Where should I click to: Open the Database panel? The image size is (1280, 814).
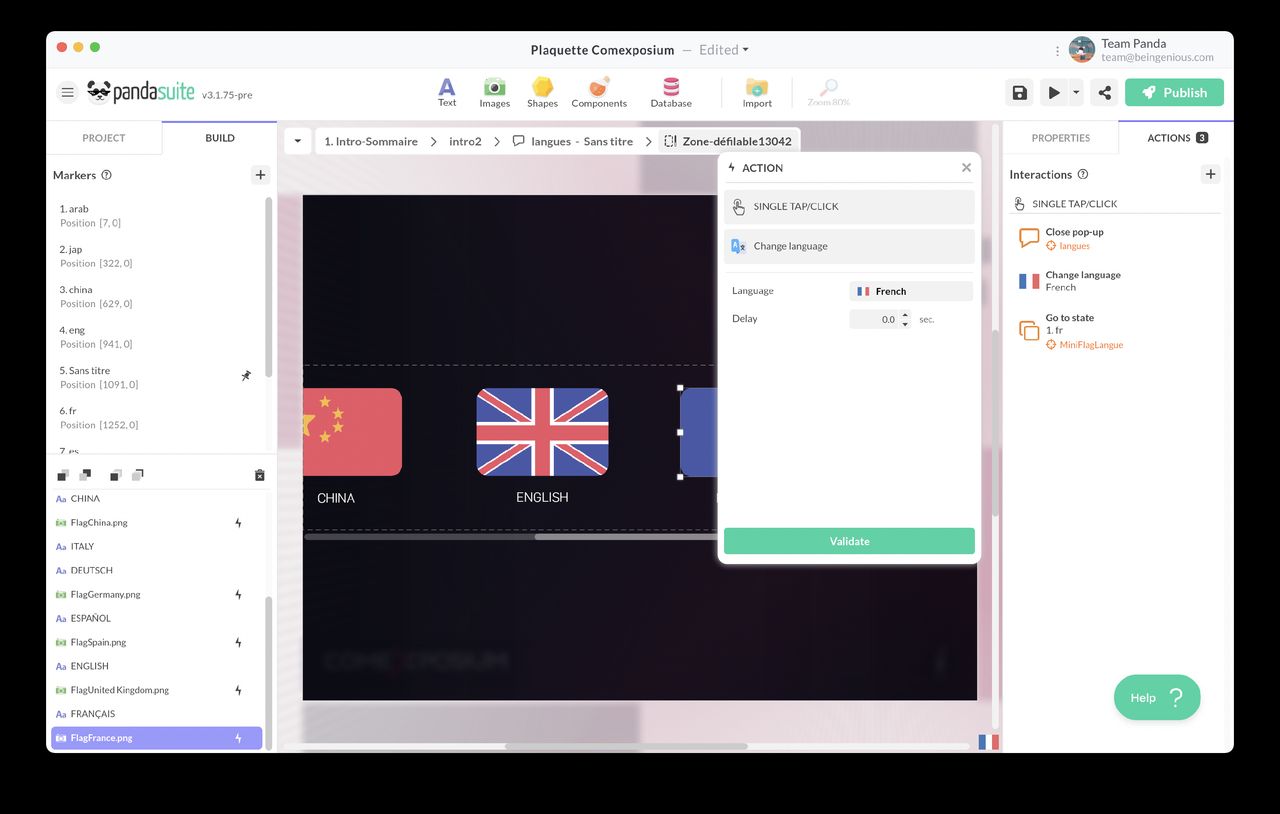tap(670, 92)
